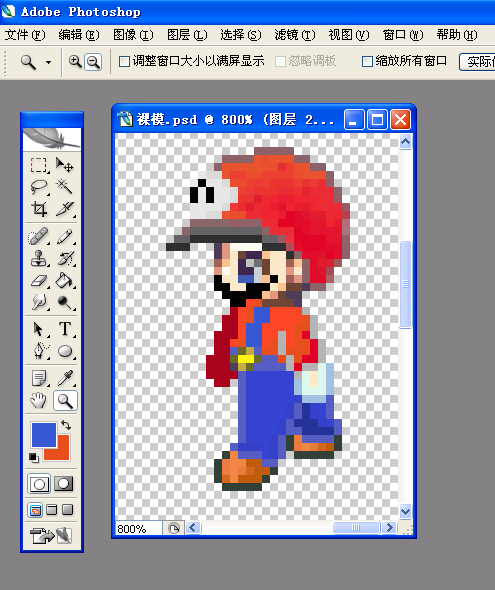Open the 图层(L) menu
Image resolution: width=495 pixels, height=590 pixels.
tap(187, 35)
